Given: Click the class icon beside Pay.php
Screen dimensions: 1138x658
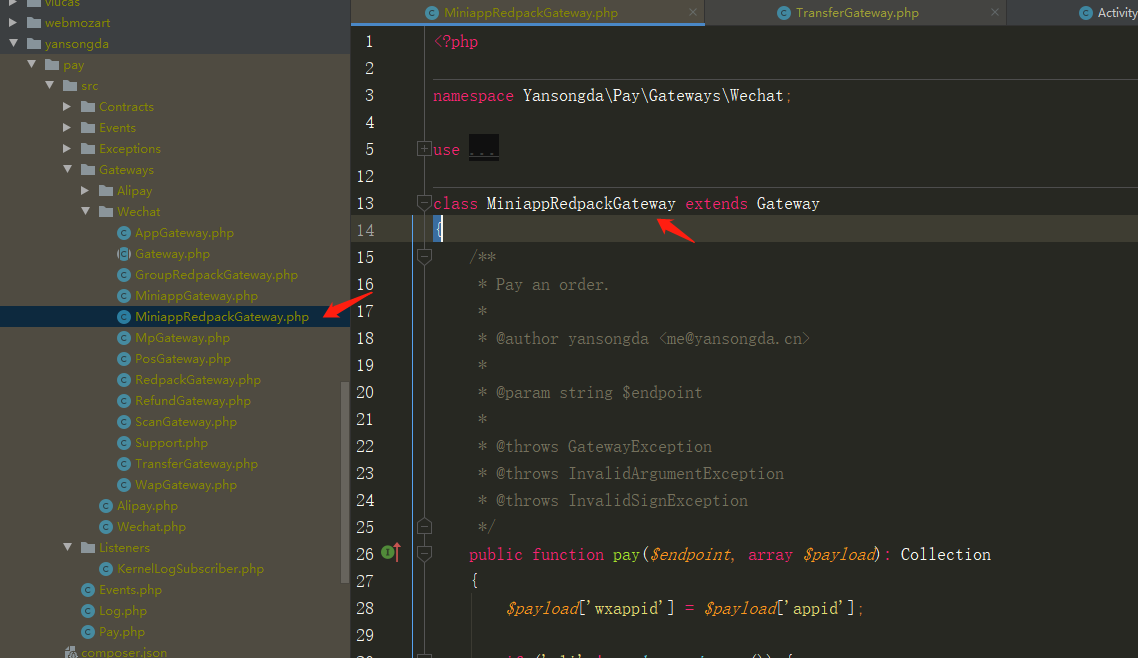Looking at the screenshot, I should pyautogui.click(x=88, y=633).
